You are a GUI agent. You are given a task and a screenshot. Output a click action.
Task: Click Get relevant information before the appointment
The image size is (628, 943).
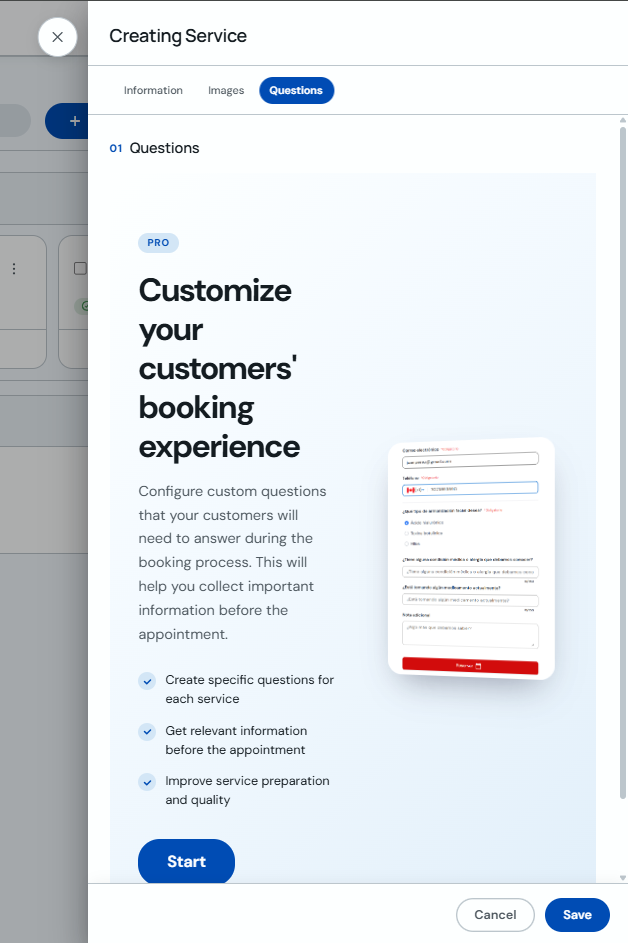coord(236,740)
